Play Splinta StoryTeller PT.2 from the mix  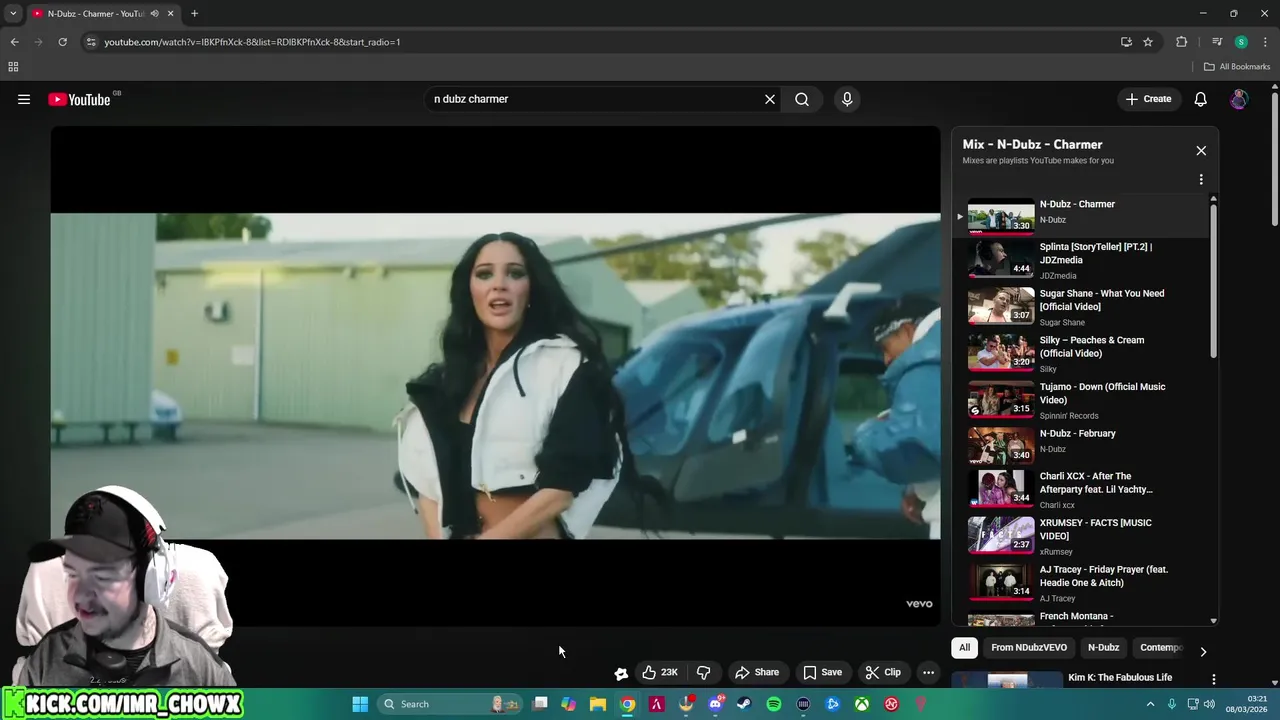click(1080, 260)
